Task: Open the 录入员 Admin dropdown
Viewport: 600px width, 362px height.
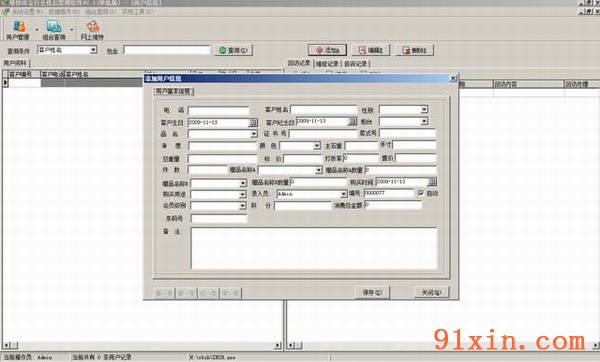Action: [343, 194]
